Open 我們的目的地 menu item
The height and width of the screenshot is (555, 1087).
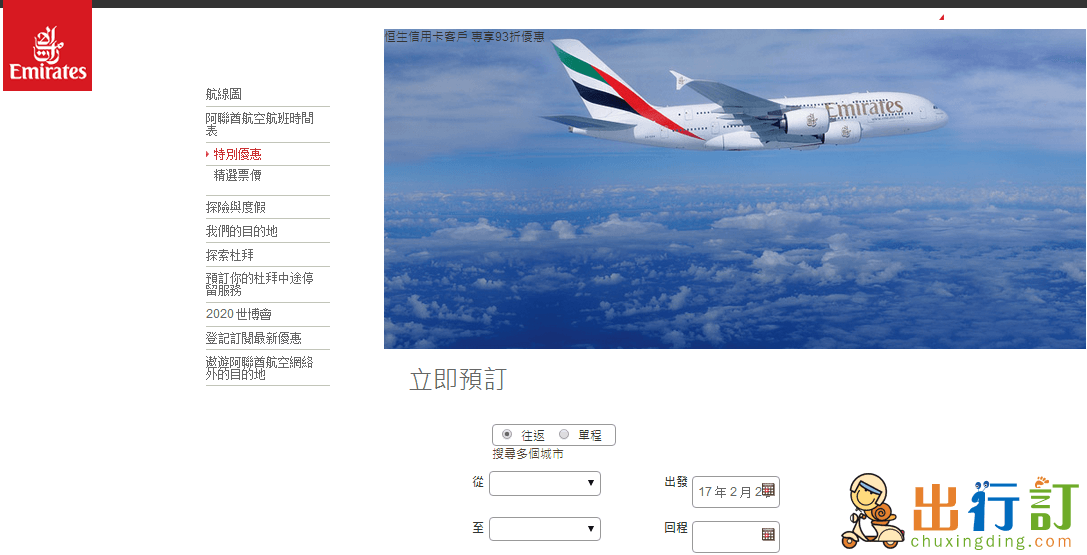pos(242,231)
